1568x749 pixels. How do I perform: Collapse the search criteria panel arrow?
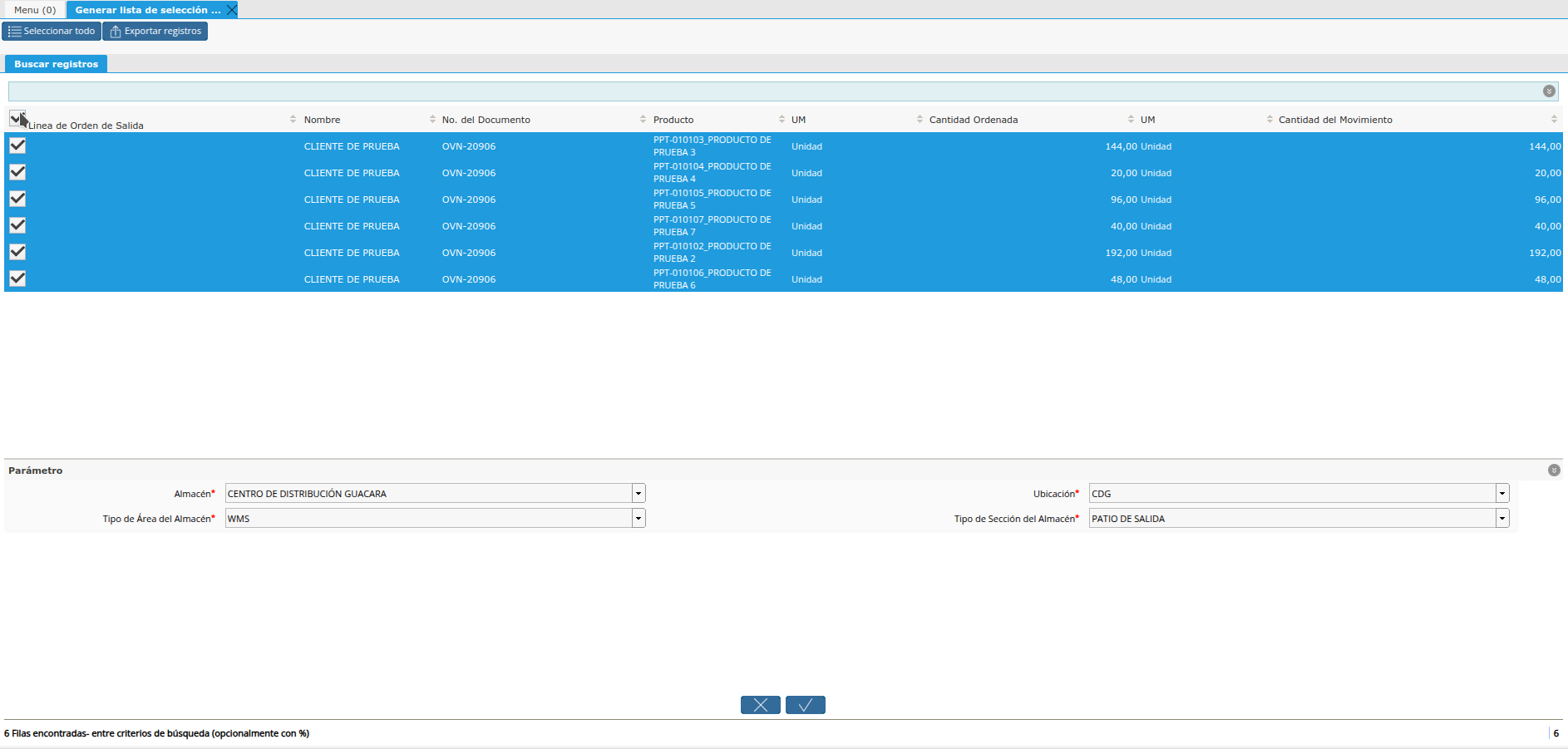tap(1549, 91)
